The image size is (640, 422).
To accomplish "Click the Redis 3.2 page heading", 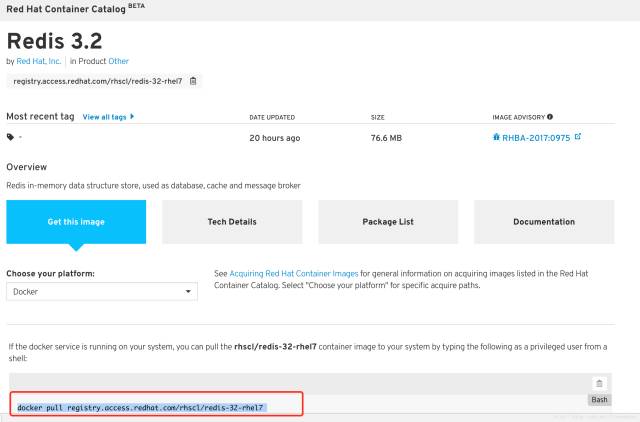I will tap(55, 41).
